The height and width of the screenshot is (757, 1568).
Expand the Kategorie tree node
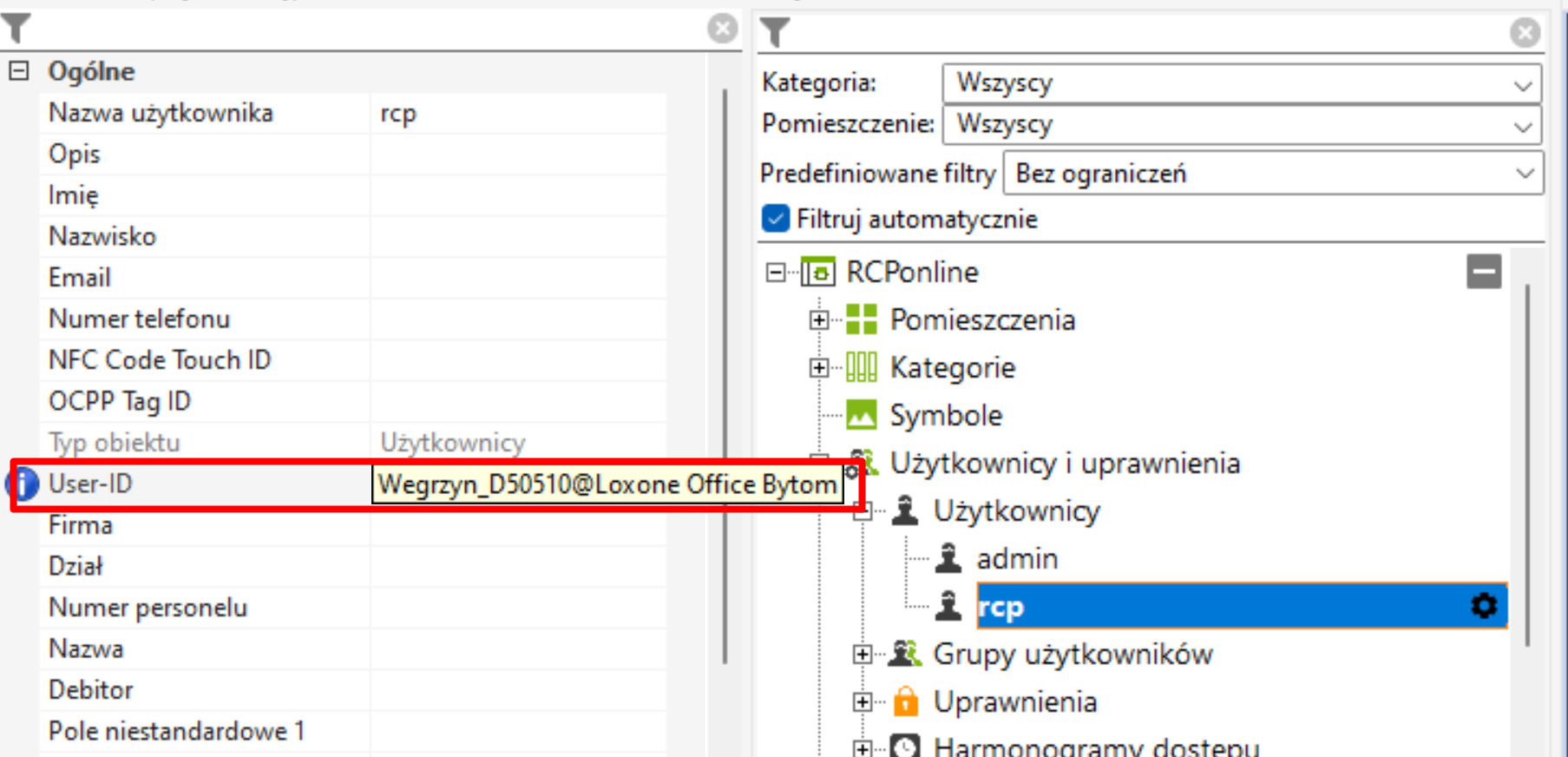[x=818, y=368]
